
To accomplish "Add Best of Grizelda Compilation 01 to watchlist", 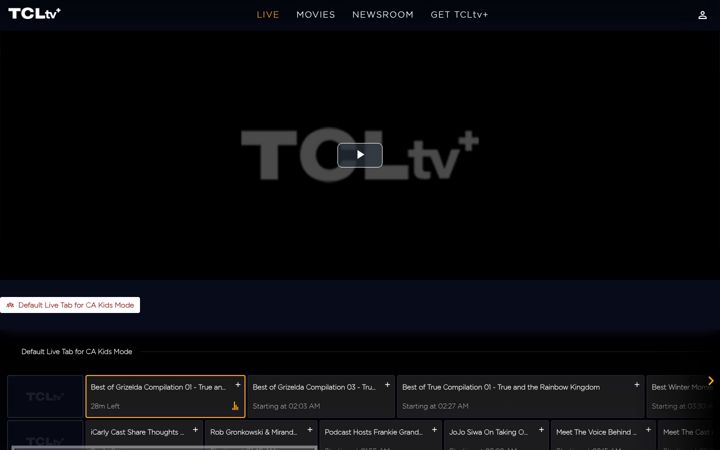I will click(238, 385).
